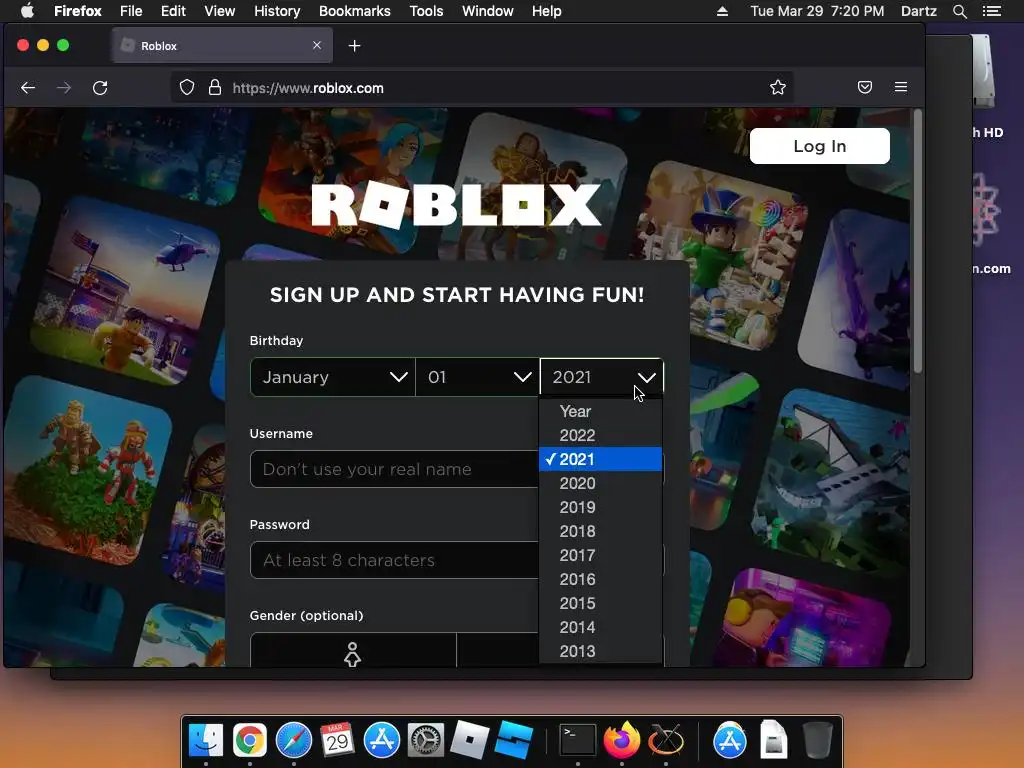Click the URL address bar
Screen dimensions: 1024x768
[482, 88]
